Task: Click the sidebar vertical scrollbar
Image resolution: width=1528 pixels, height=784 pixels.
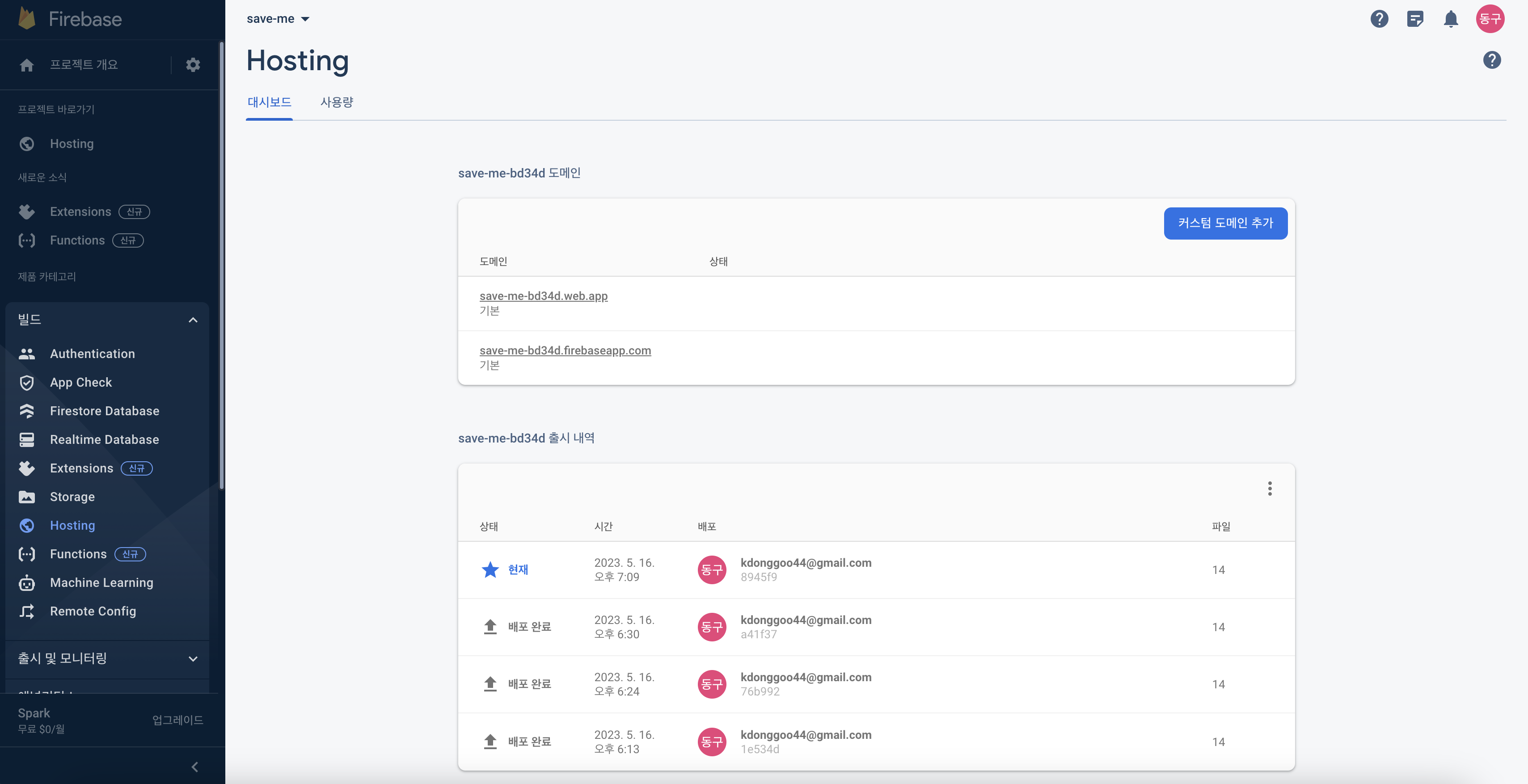Action: [x=222, y=266]
